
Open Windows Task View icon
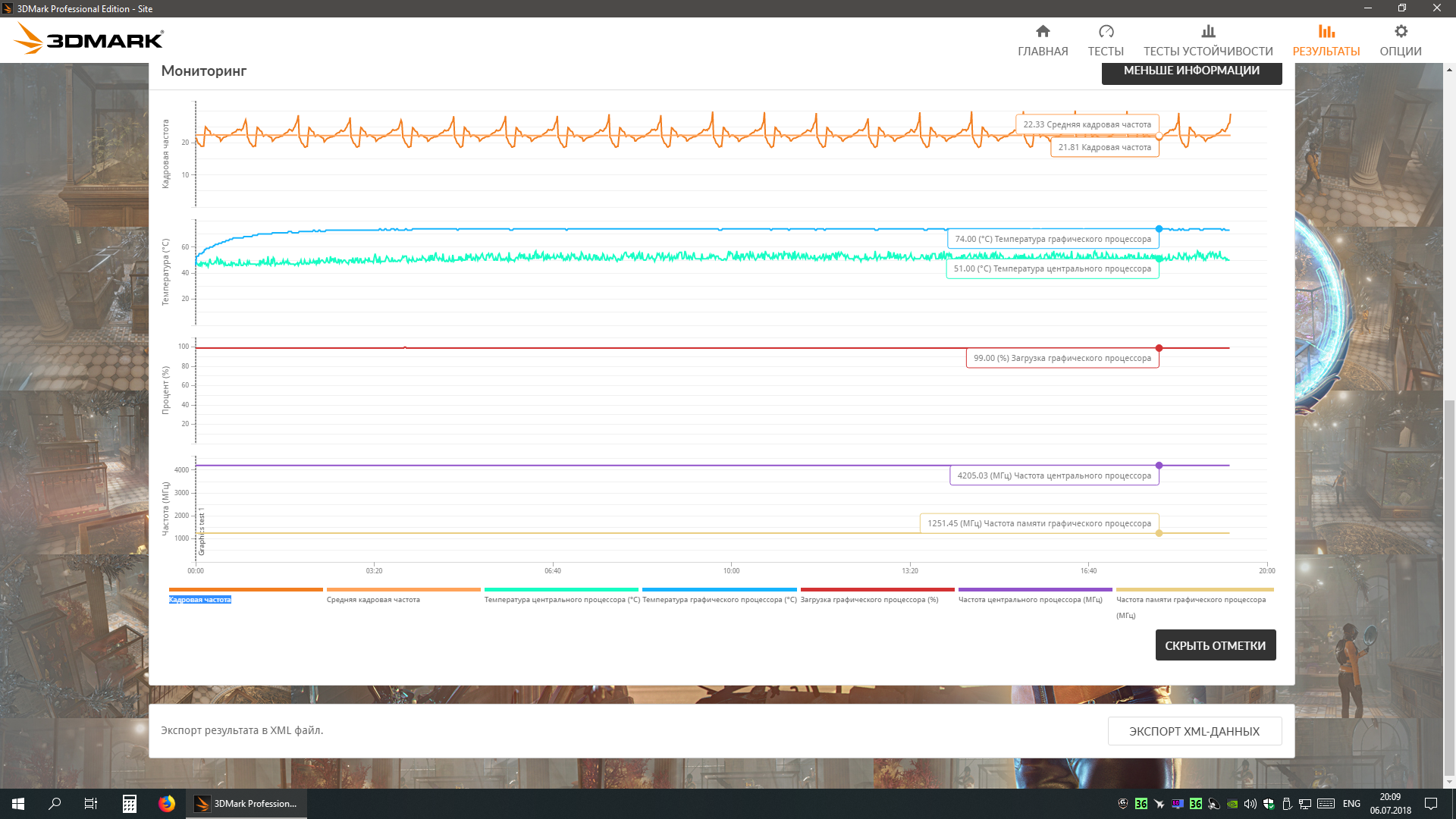91,804
